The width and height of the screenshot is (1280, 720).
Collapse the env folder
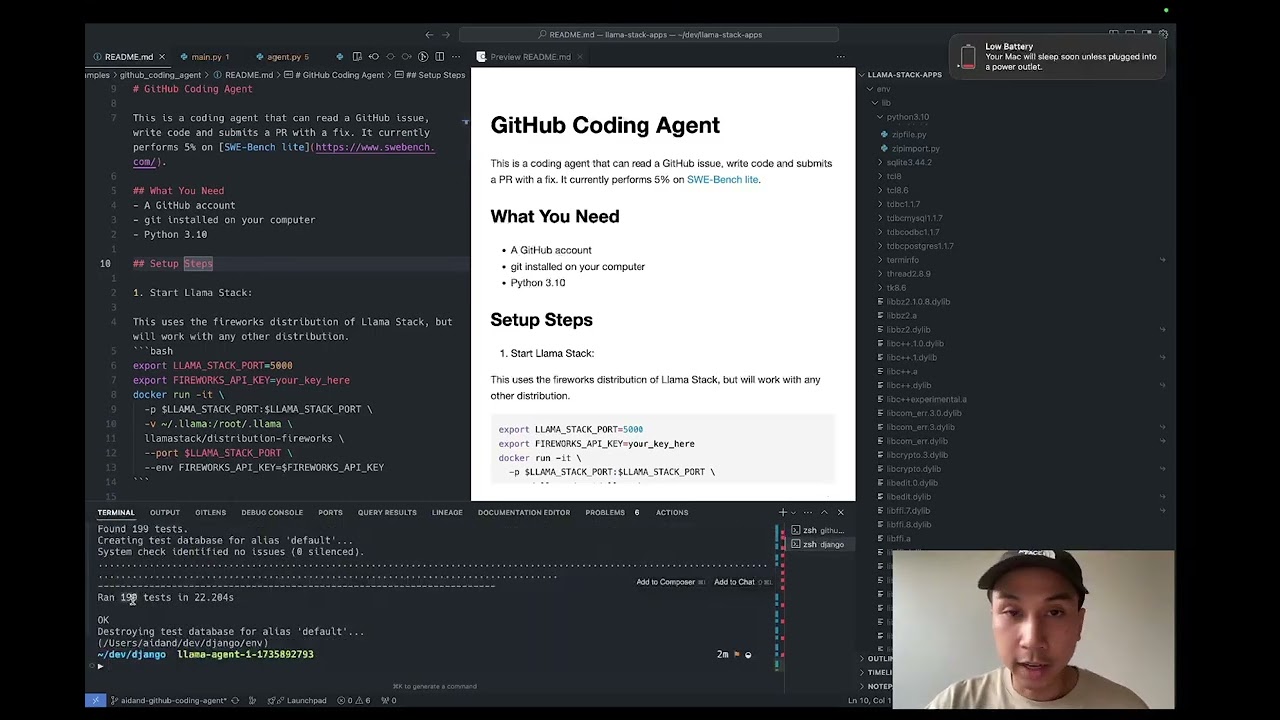coord(870,89)
